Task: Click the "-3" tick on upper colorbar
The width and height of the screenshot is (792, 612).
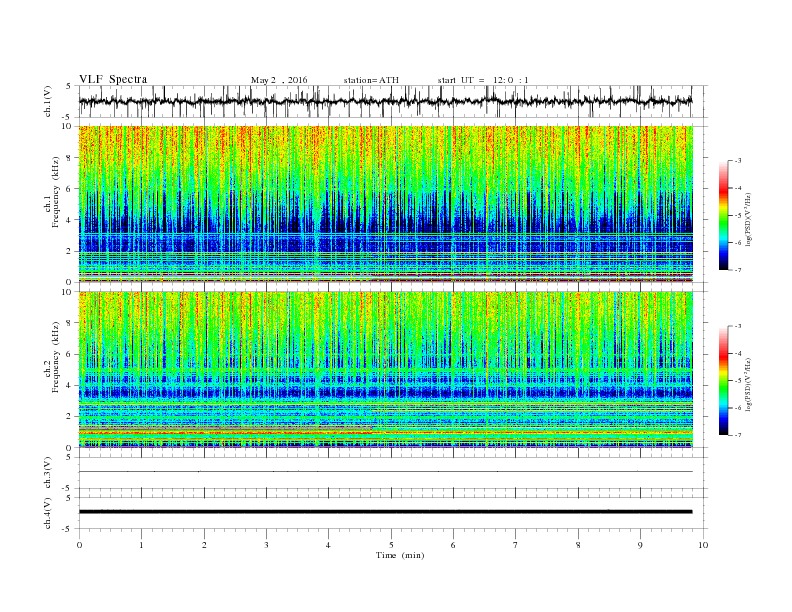Action: pos(738,161)
